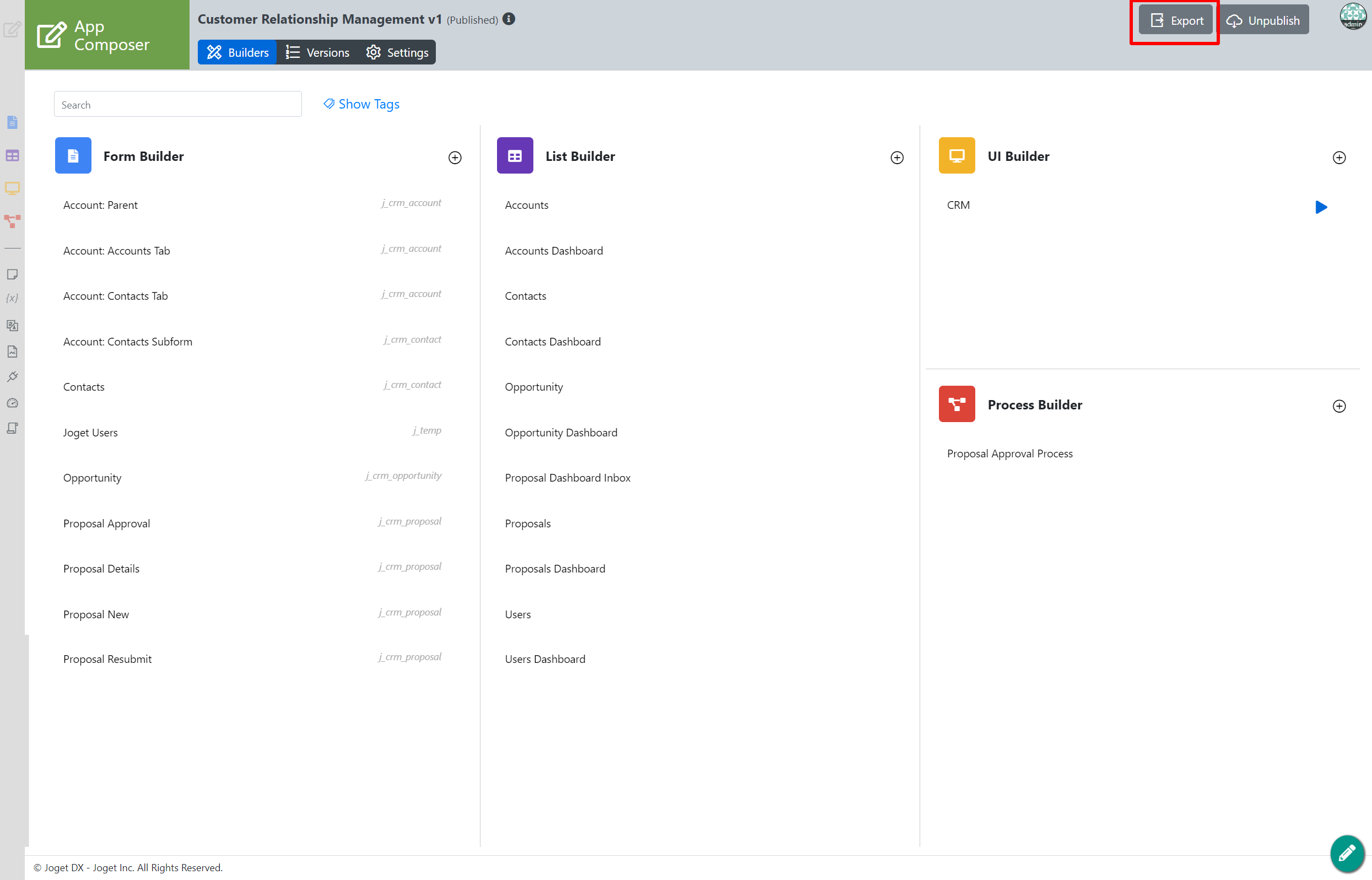The width and height of the screenshot is (1372, 880).
Task: Click the green pencil quick edit button
Action: tap(1346, 853)
